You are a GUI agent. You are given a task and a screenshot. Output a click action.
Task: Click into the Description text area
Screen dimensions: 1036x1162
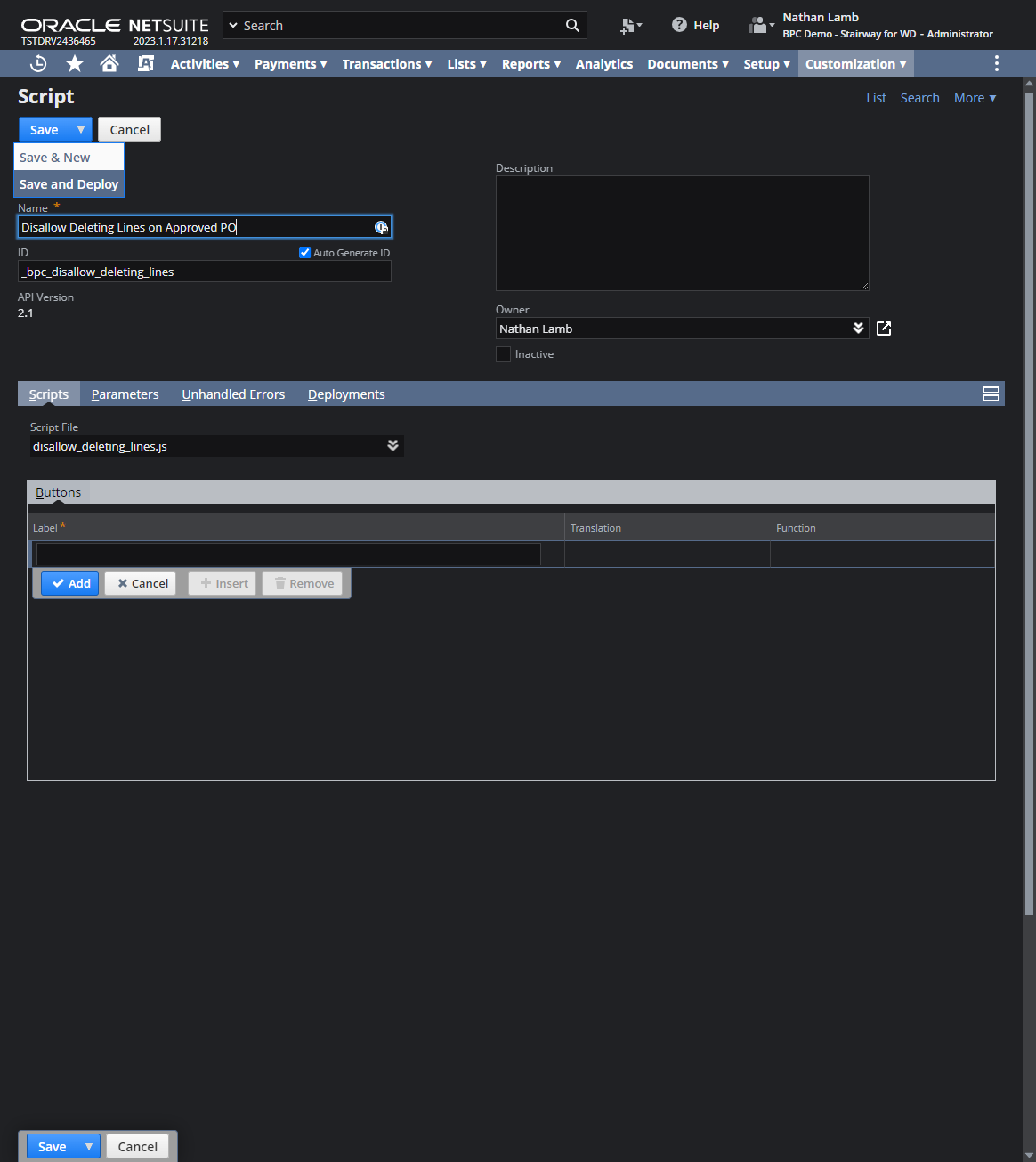click(x=683, y=233)
